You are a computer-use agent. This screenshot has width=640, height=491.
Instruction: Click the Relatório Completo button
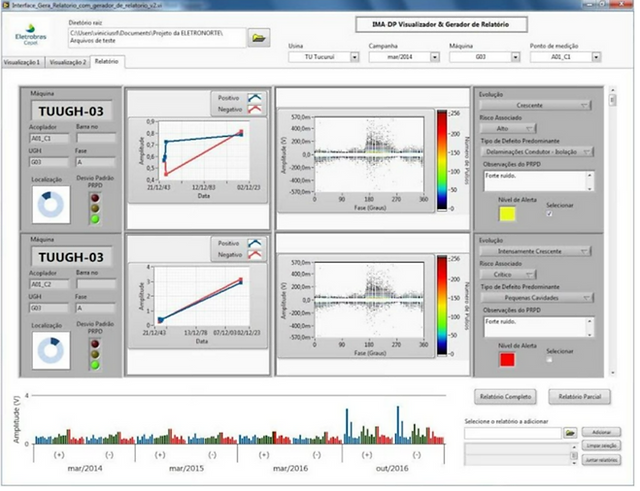[505, 397]
